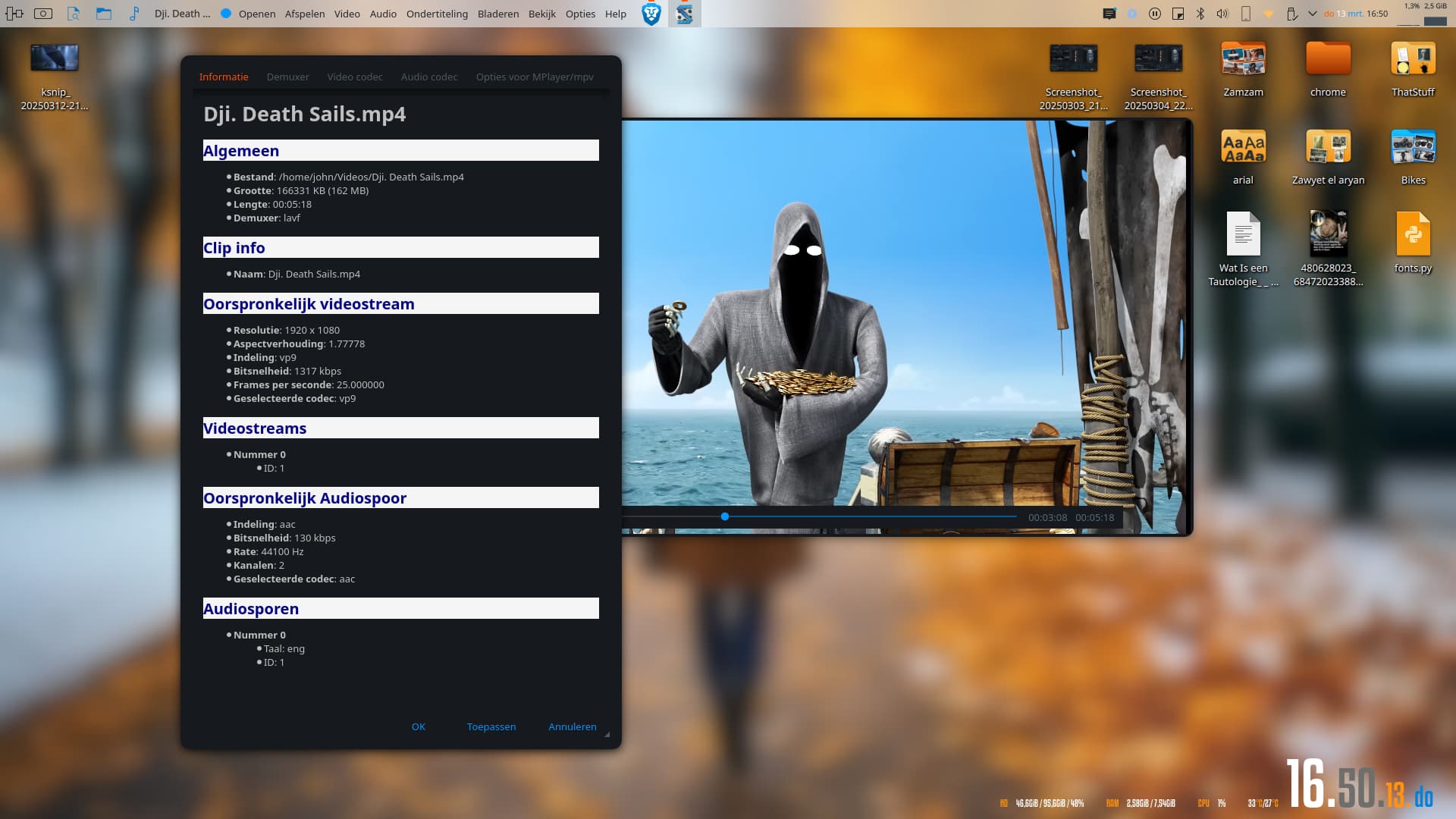The width and height of the screenshot is (1456, 819).
Task: Click the OK button
Action: tap(419, 726)
